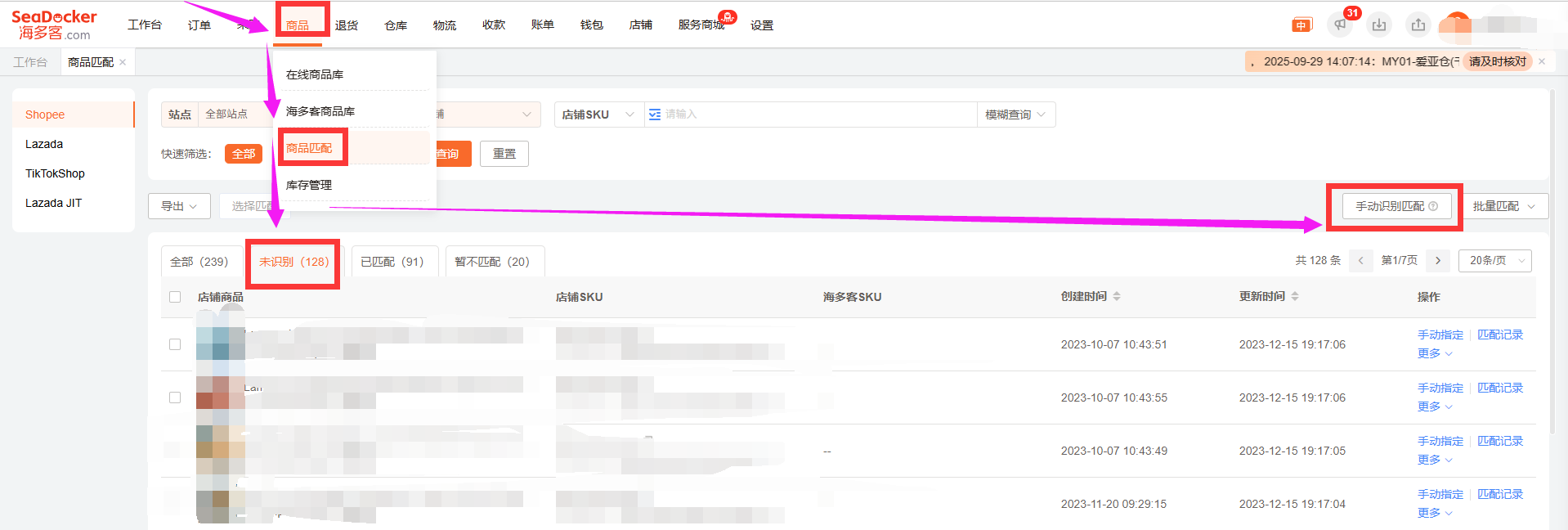Screen dimensions: 1568x530
Task: Click 手动指定 link in the first row
Action: pyautogui.click(x=1440, y=335)
